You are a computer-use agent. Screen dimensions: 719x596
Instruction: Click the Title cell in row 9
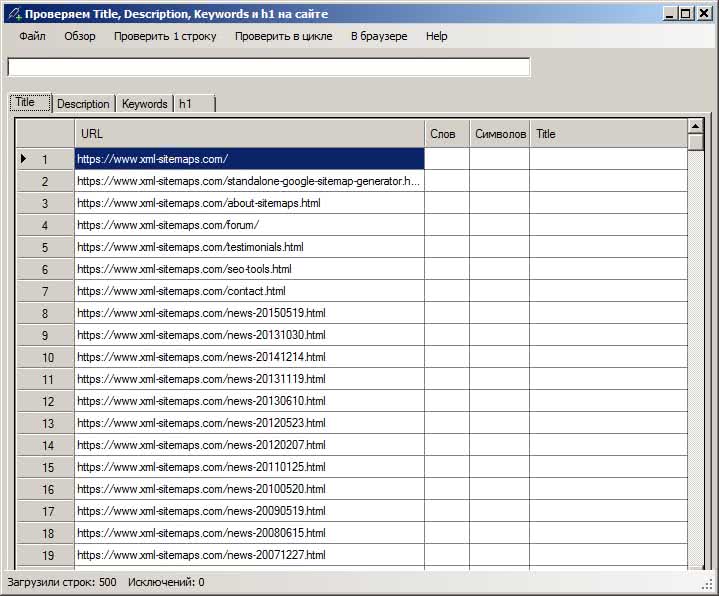pyautogui.click(x=609, y=335)
